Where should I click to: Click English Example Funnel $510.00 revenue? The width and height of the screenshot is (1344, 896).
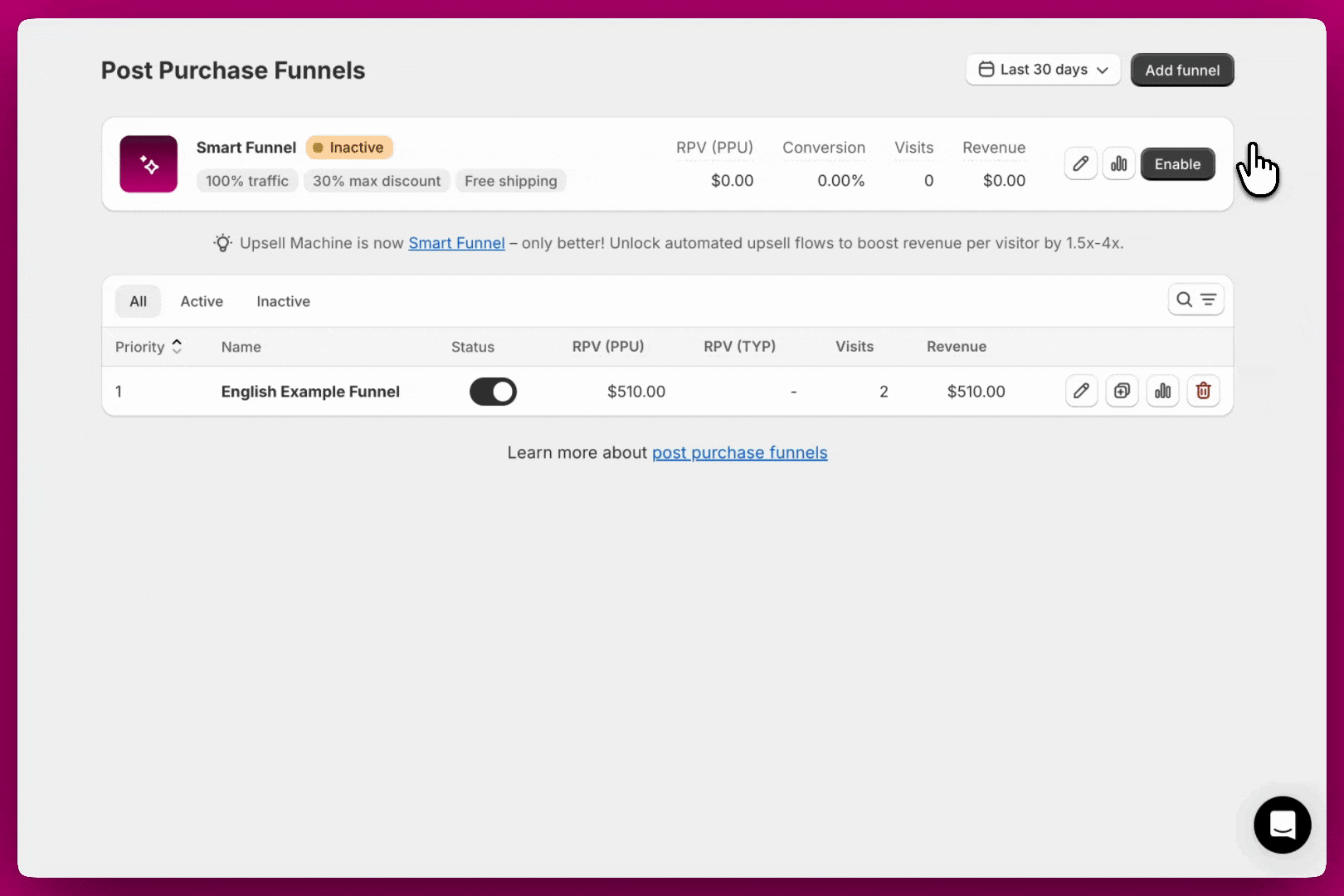[976, 392]
